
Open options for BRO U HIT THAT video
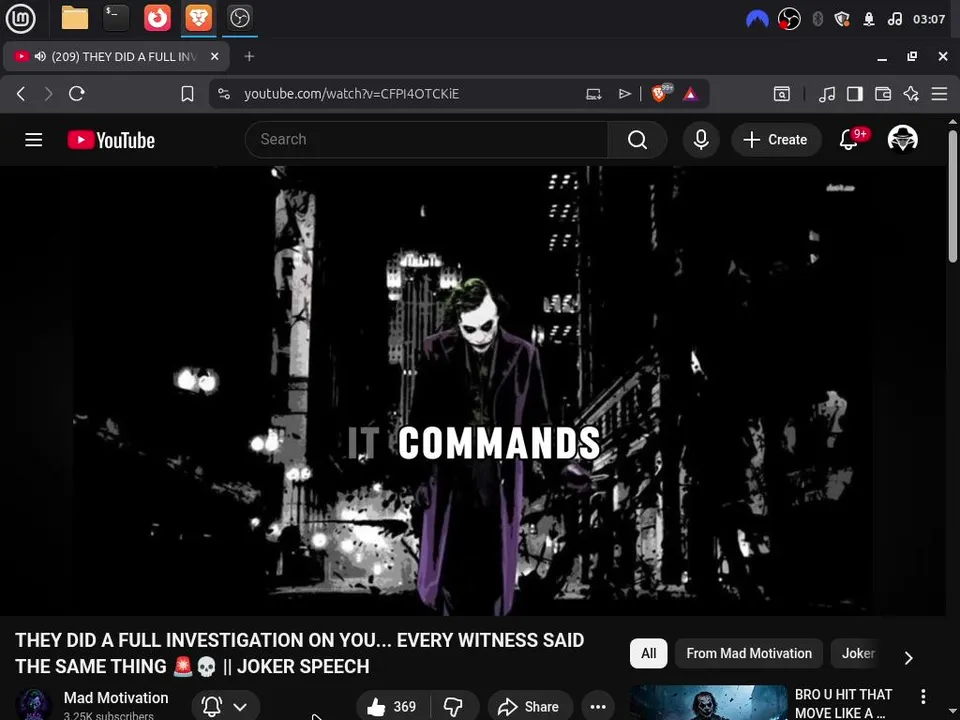[x=923, y=696]
